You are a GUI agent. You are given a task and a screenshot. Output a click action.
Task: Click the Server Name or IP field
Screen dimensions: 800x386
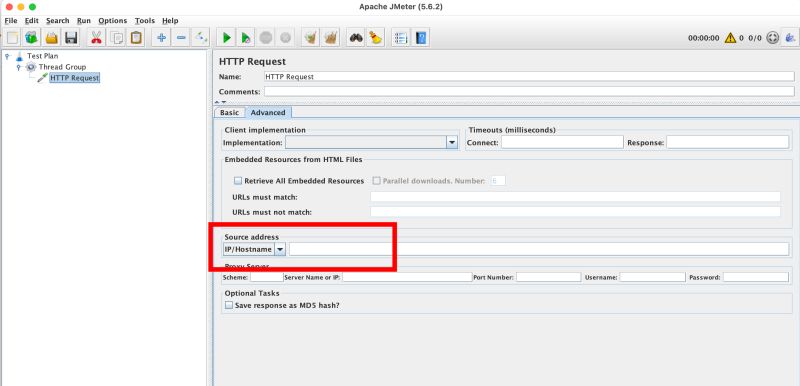[407, 277]
